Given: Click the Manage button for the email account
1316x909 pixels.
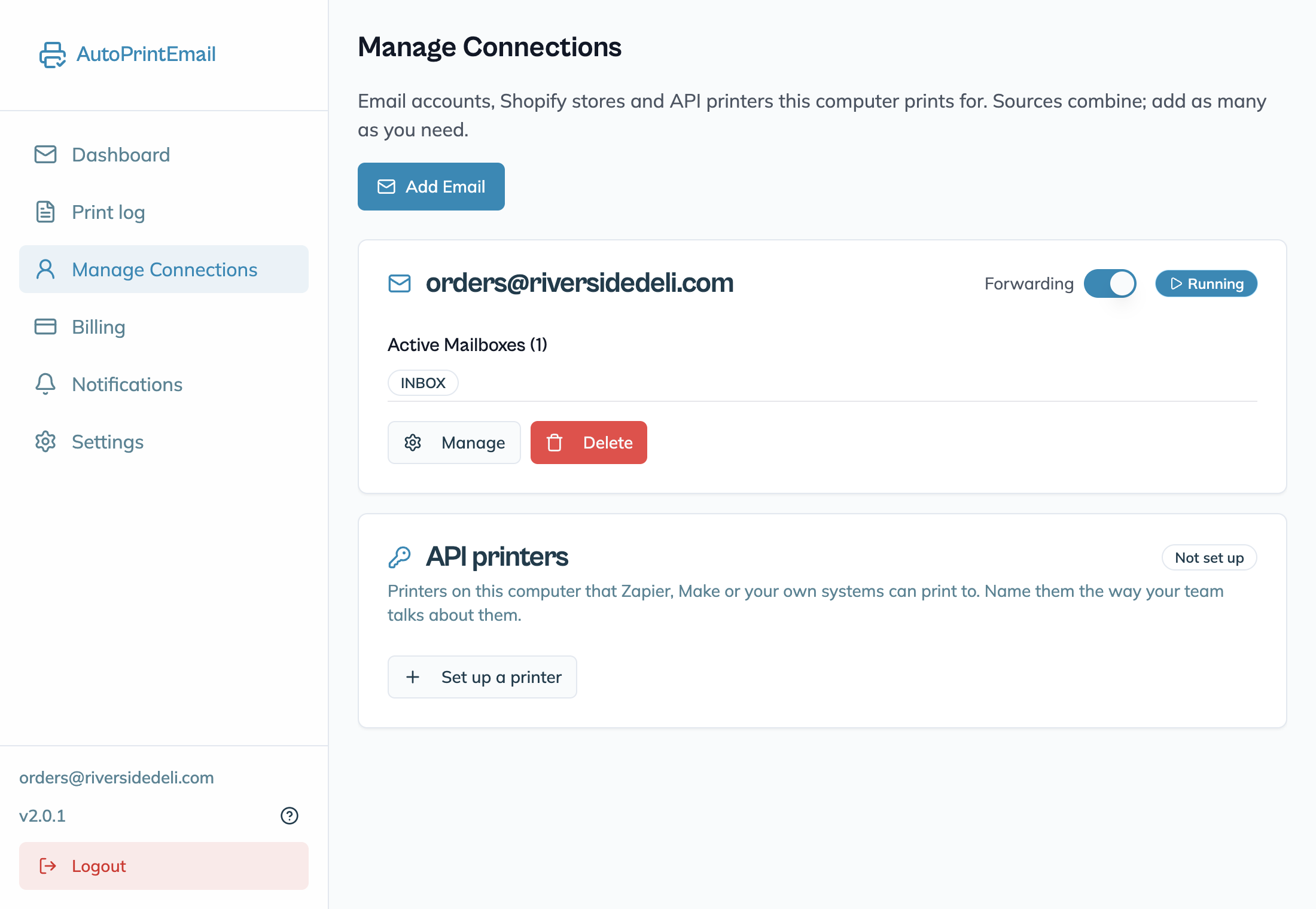Looking at the screenshot, I should point(454,443).
